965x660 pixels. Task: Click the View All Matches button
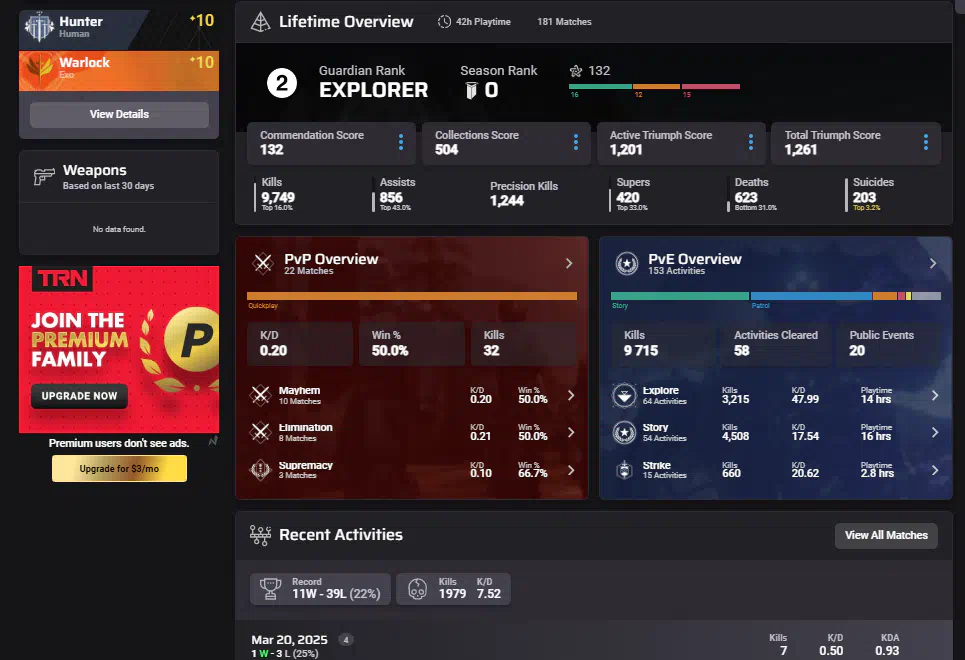point(886,535)
